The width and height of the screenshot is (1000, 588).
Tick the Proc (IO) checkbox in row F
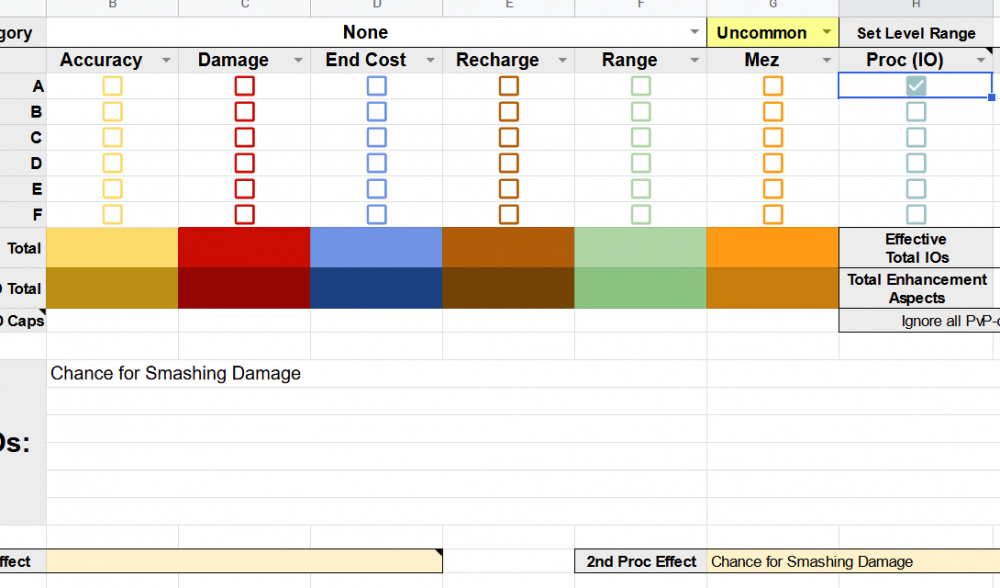coord(916,214)
